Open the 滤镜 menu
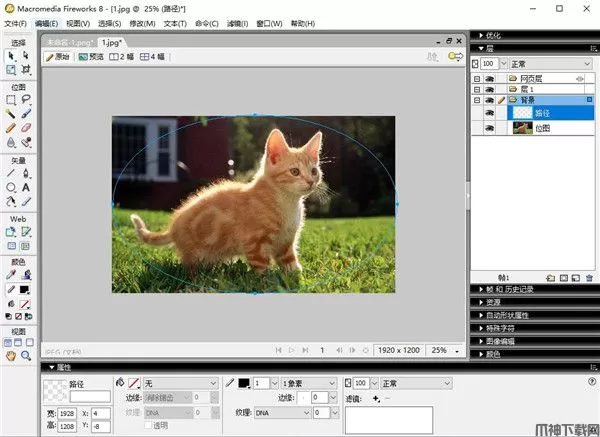Viewport: 600px width, 437px height. [235, 22]
